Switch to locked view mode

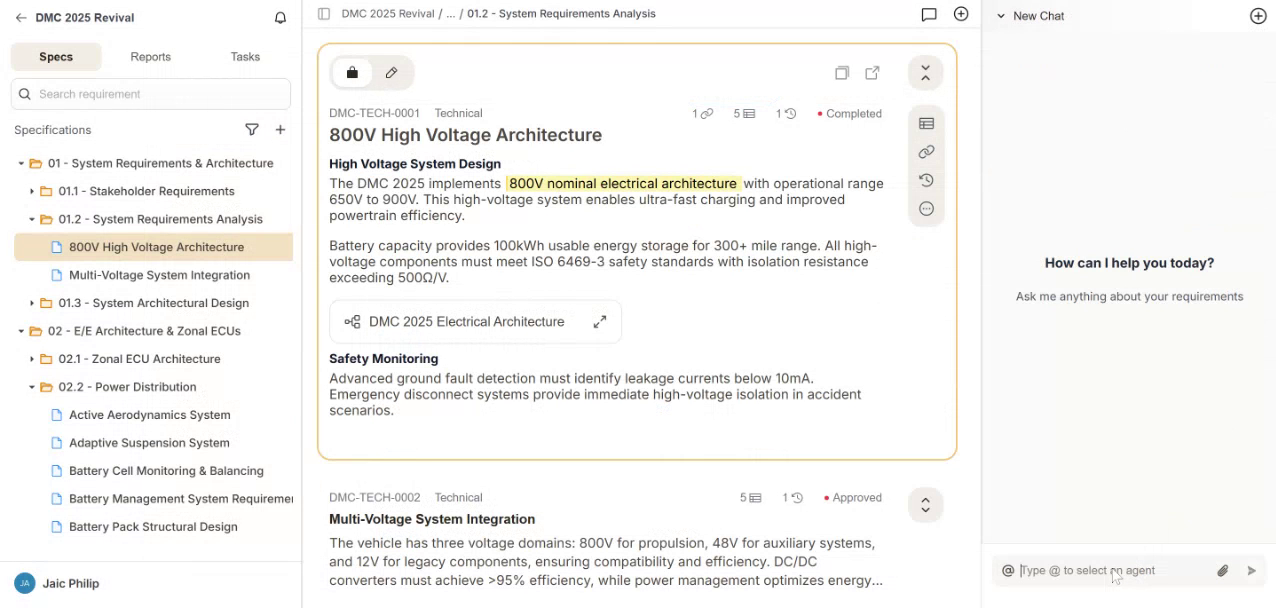tap(352, 73)
